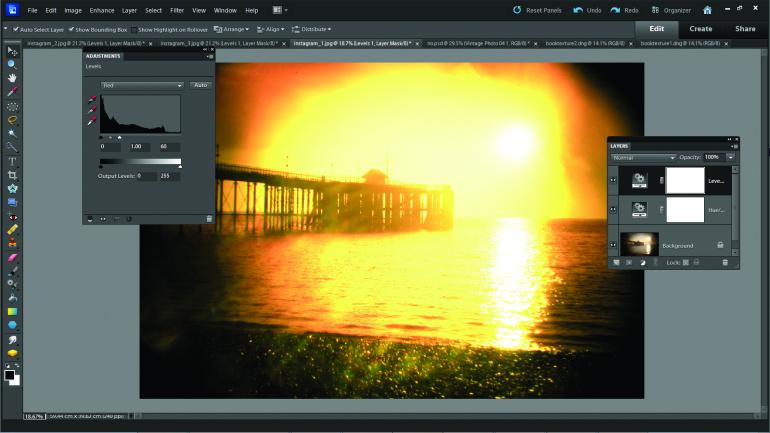Open the workspace layout dropdown in menu bar

click(x=280, y=10)
